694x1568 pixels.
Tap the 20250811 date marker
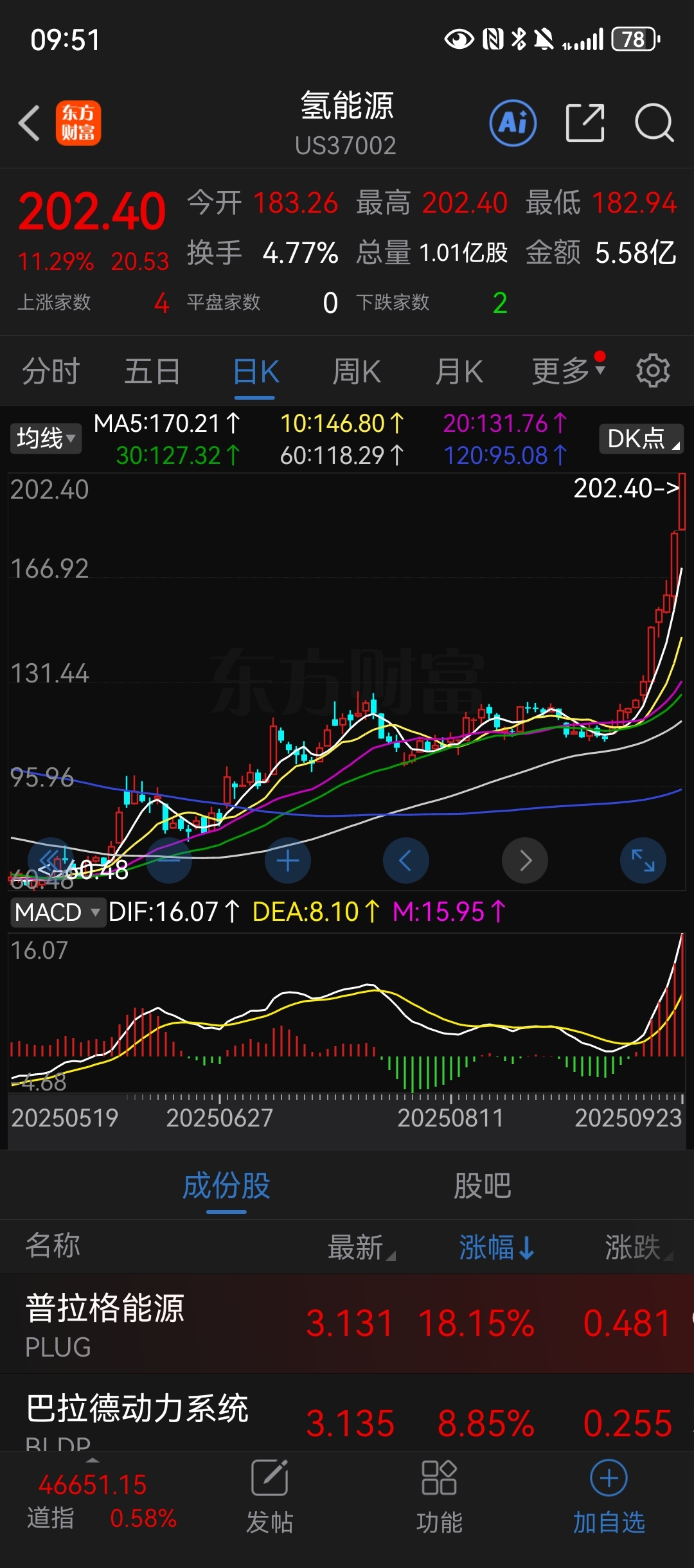[x=450, y=1118]
